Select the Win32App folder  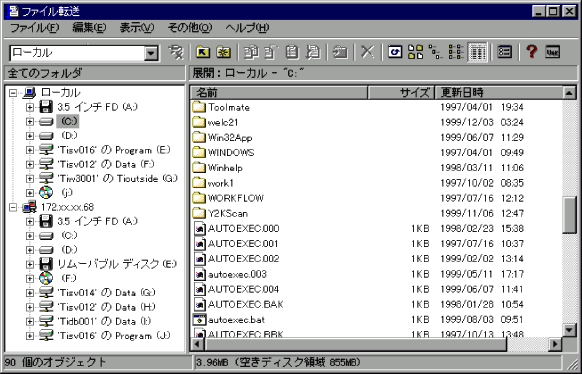(x=230, y=138)
